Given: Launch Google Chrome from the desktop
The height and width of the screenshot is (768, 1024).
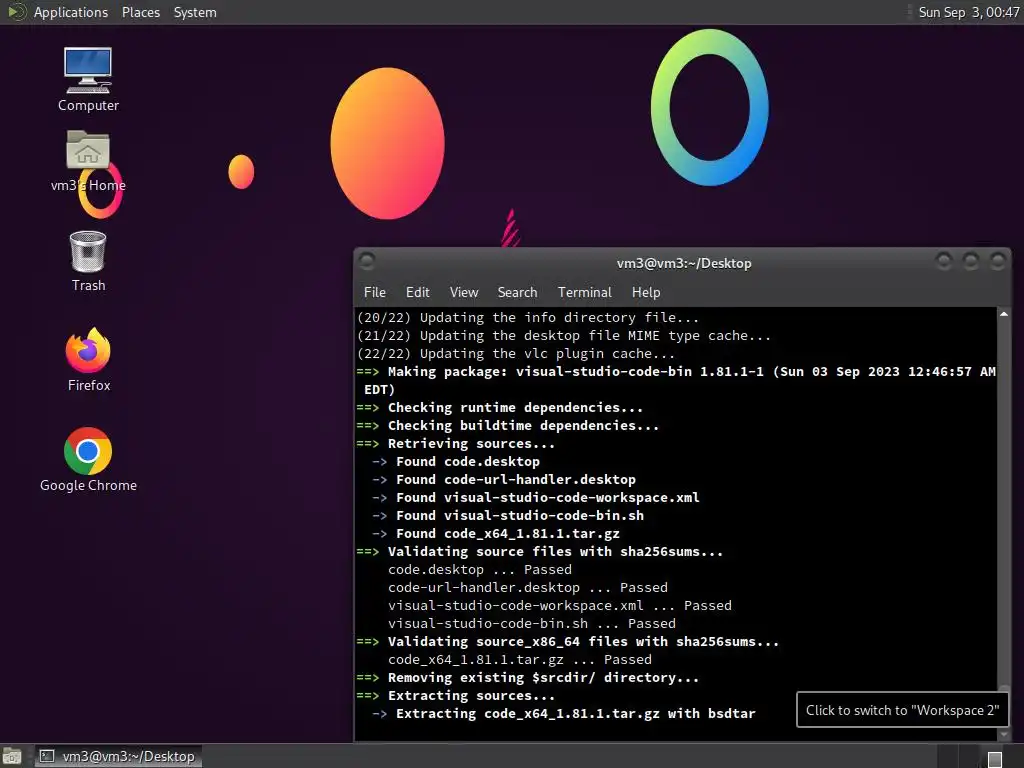Looking at the screenshot, I should point(88,460).
